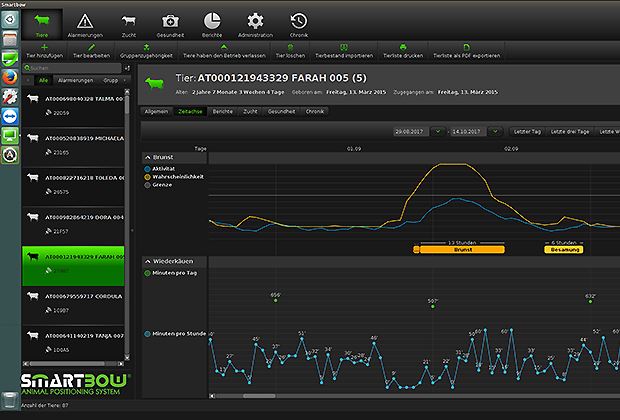This screenshot has width=620, height=420.
Task: Switch to the animal Gesundheit tab
Action: pyautogui.click(x=282, y=112)
